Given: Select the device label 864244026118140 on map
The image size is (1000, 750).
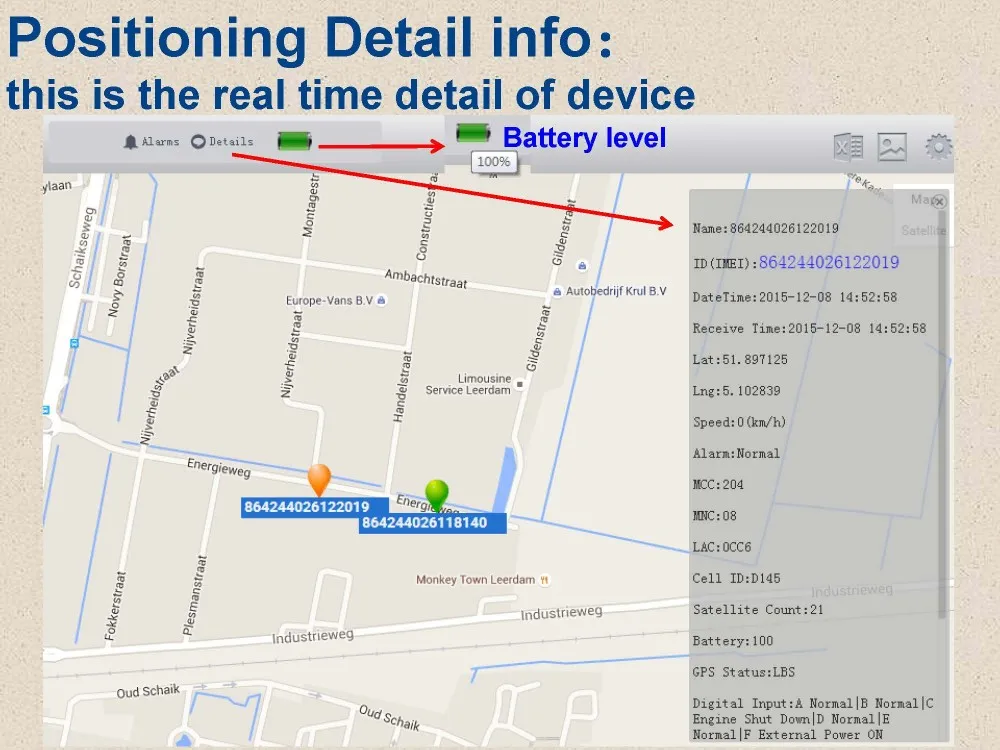Looking at the screenshot, I should pyautogui.click(x=433, y=522).
